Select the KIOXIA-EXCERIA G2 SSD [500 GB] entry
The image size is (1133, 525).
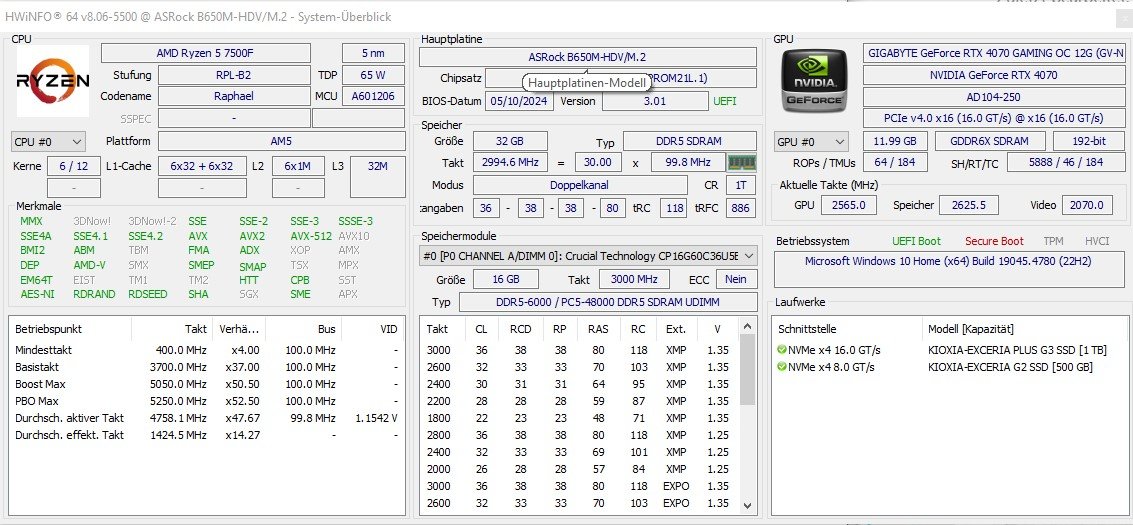pos(1010,367)
